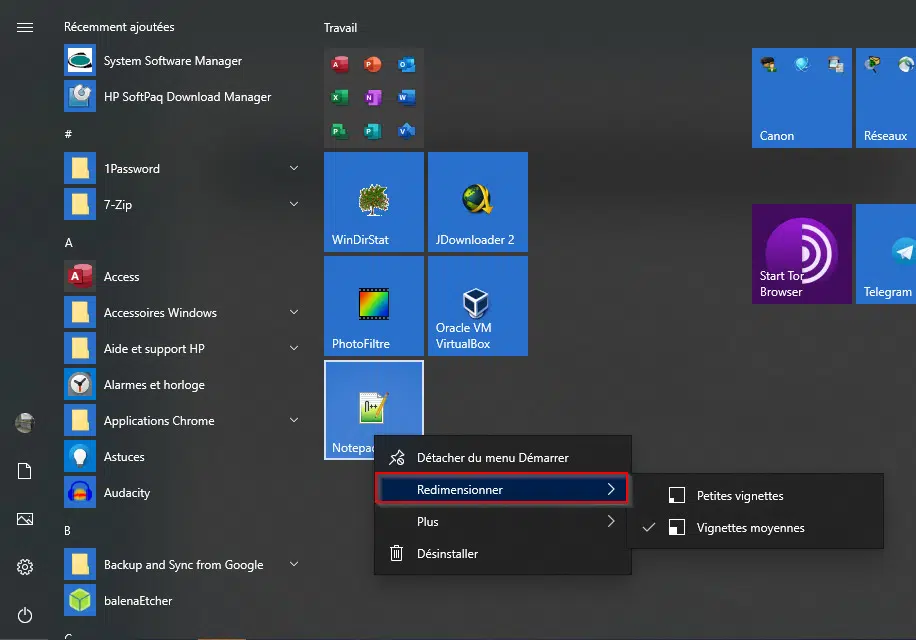Open Publisher in Travail tile group
916x640 pixels.
[373, 131]
